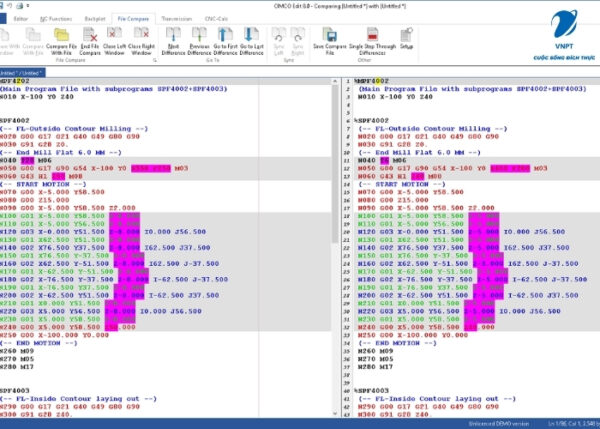Click 'FL-Outside Contour Milling' comment in right pane
600x429 pixels.
pyautogui.click(x=433, y=129)
